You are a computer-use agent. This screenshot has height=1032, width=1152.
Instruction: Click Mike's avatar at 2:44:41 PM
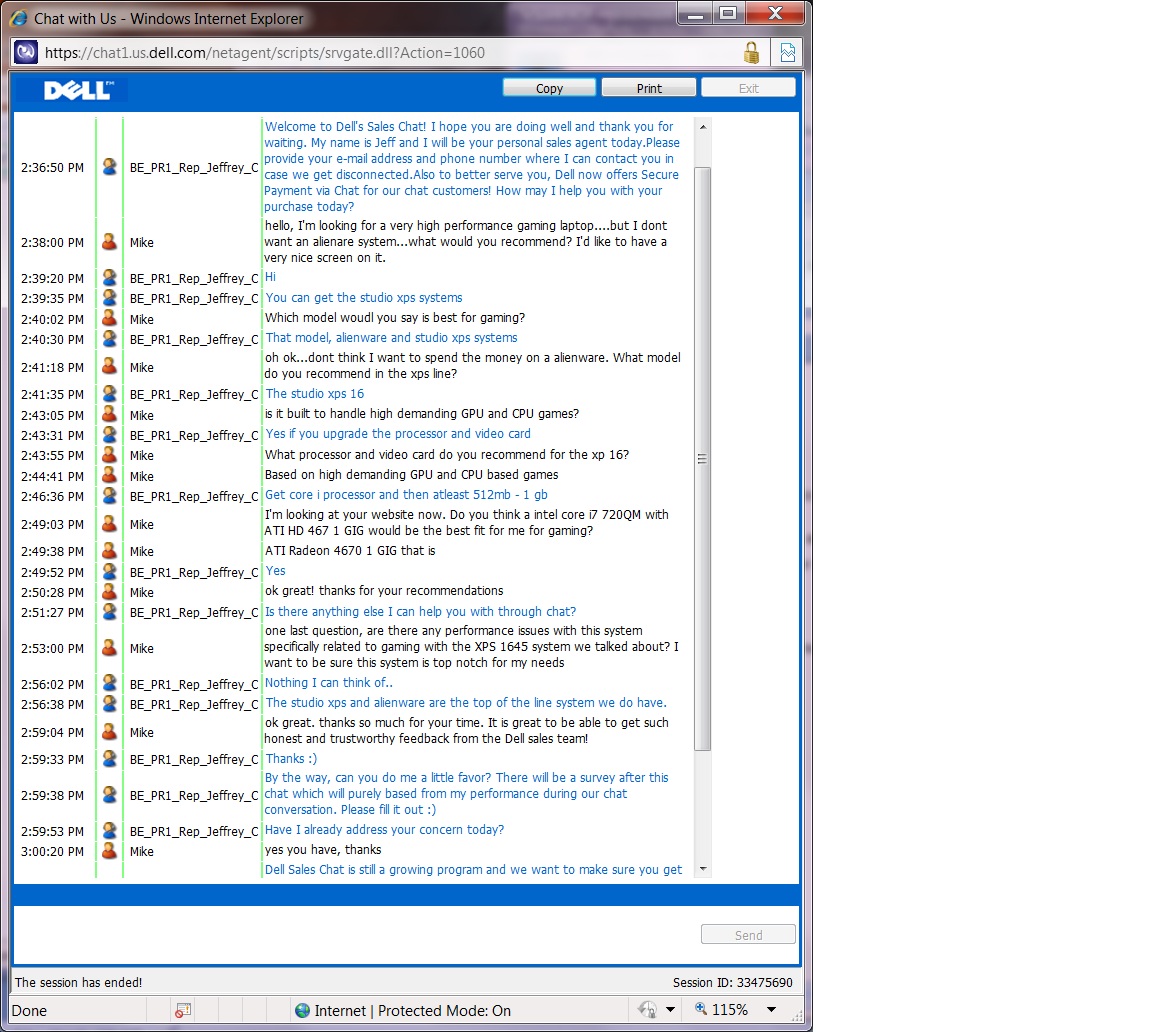(x=109, y=475)
